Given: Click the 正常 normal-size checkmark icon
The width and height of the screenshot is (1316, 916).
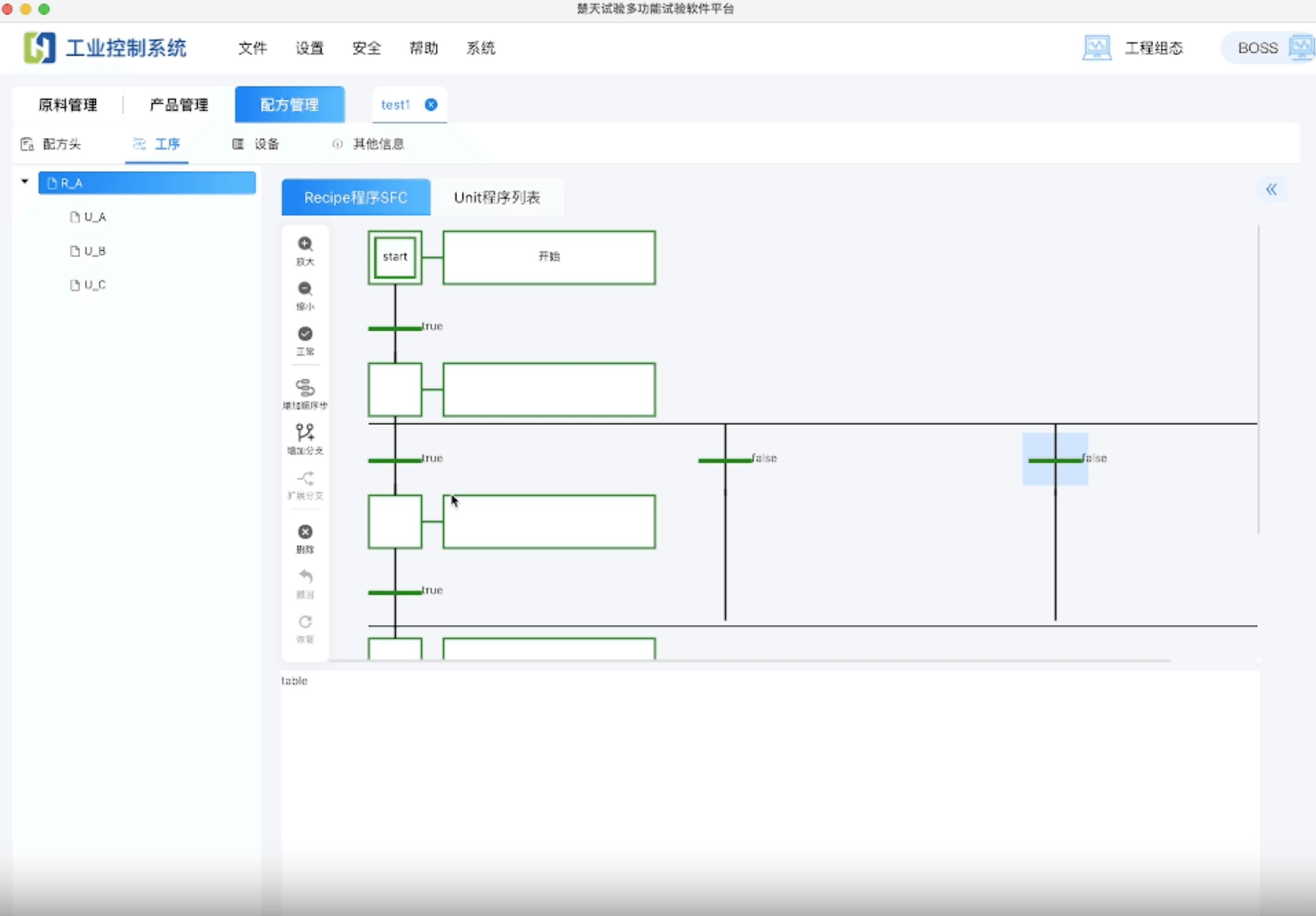Looking at the screenshot, I should (x=305, y=334).
